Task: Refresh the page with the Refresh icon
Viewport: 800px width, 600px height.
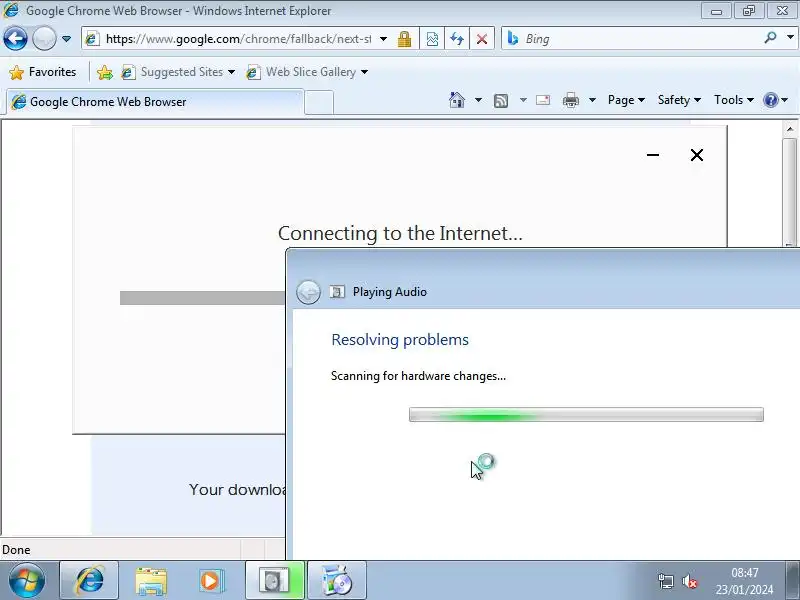Action: 457,39
